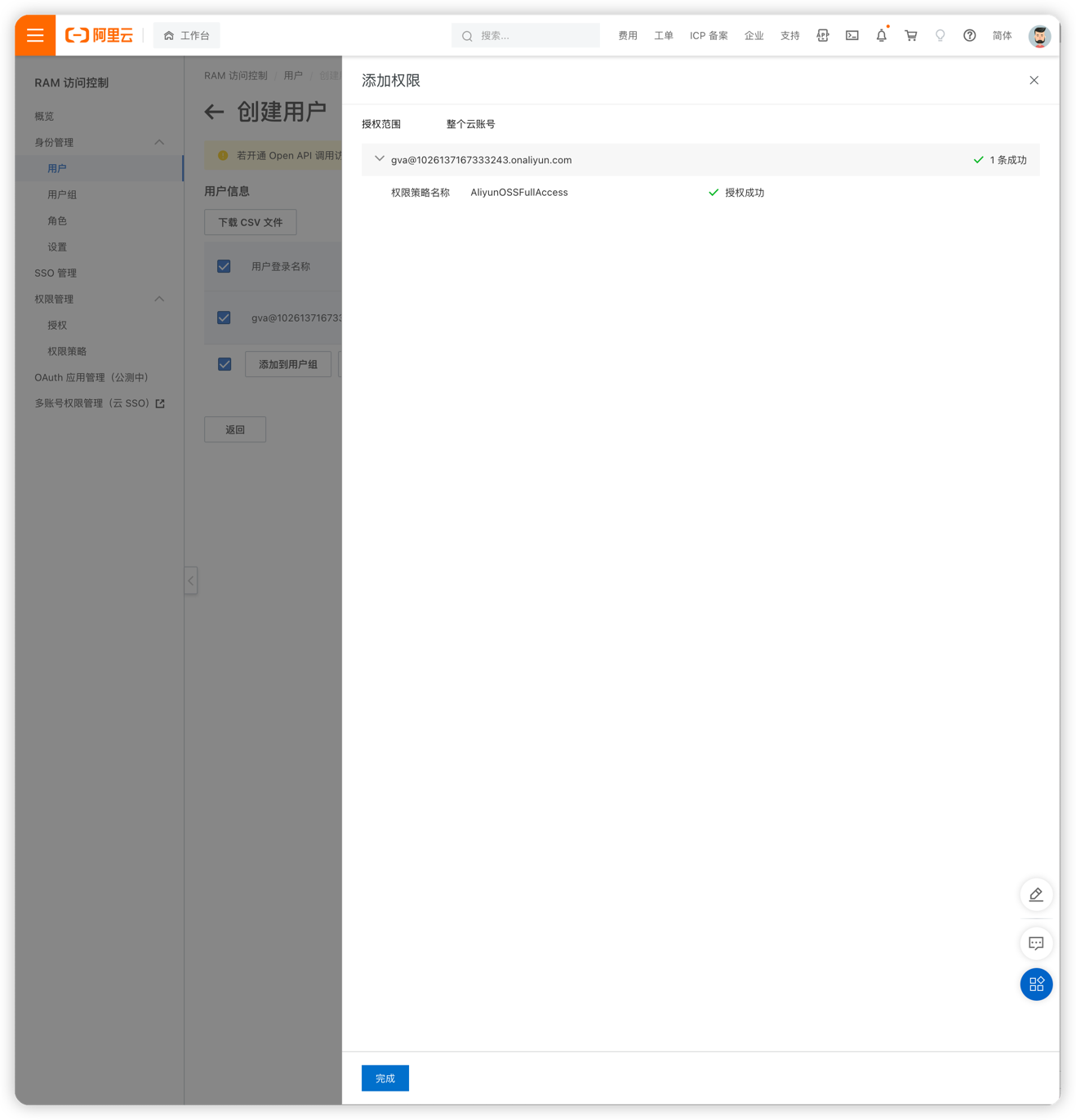Click the 完成 button

(x=385, y=1078)
